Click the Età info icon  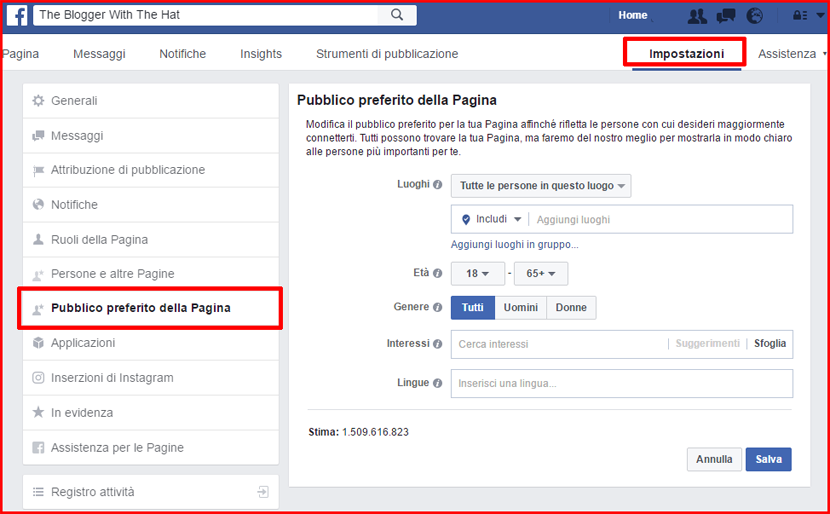tap(437, 273)
